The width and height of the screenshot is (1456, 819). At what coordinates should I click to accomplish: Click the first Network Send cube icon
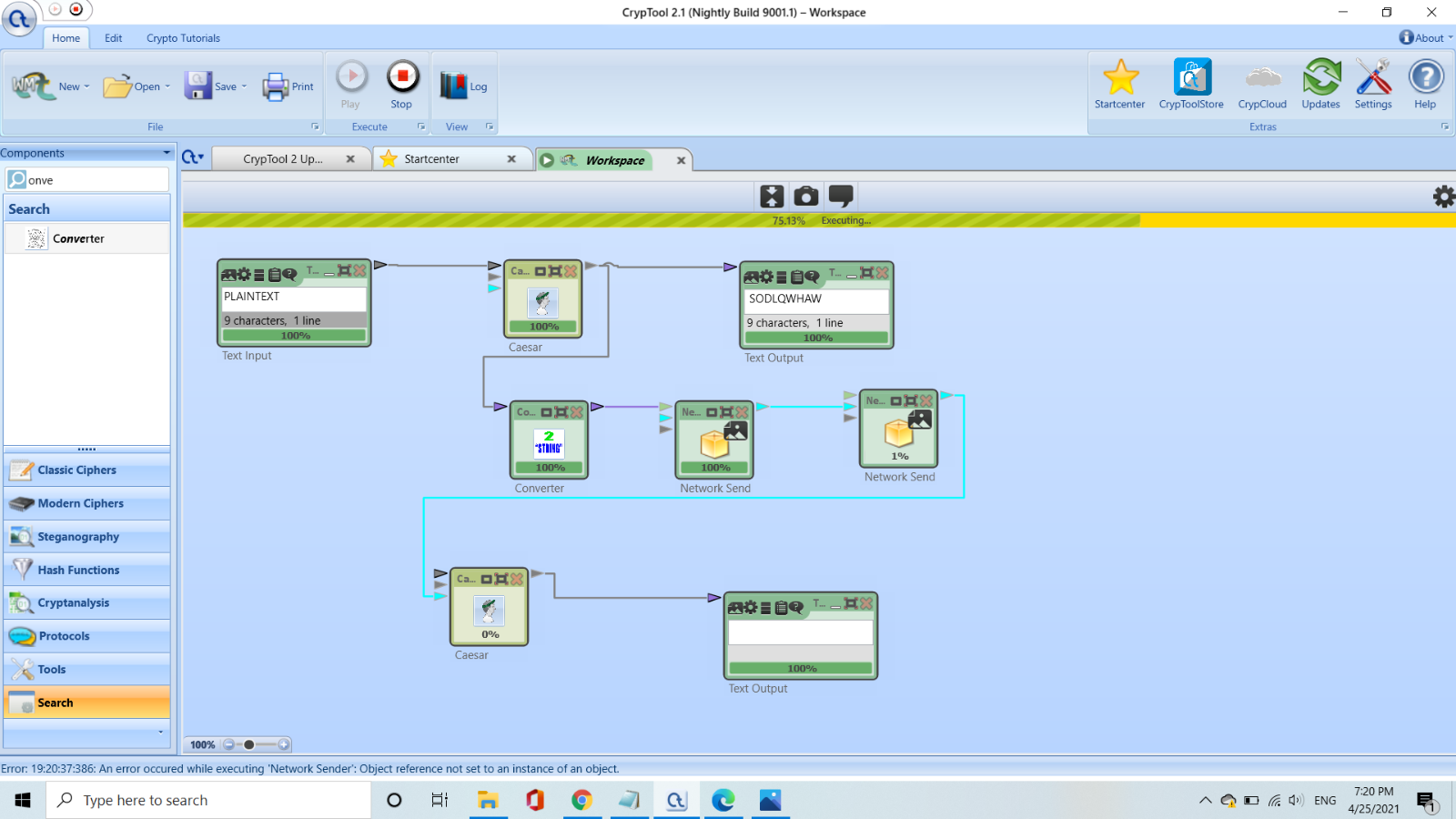[715, 443]
